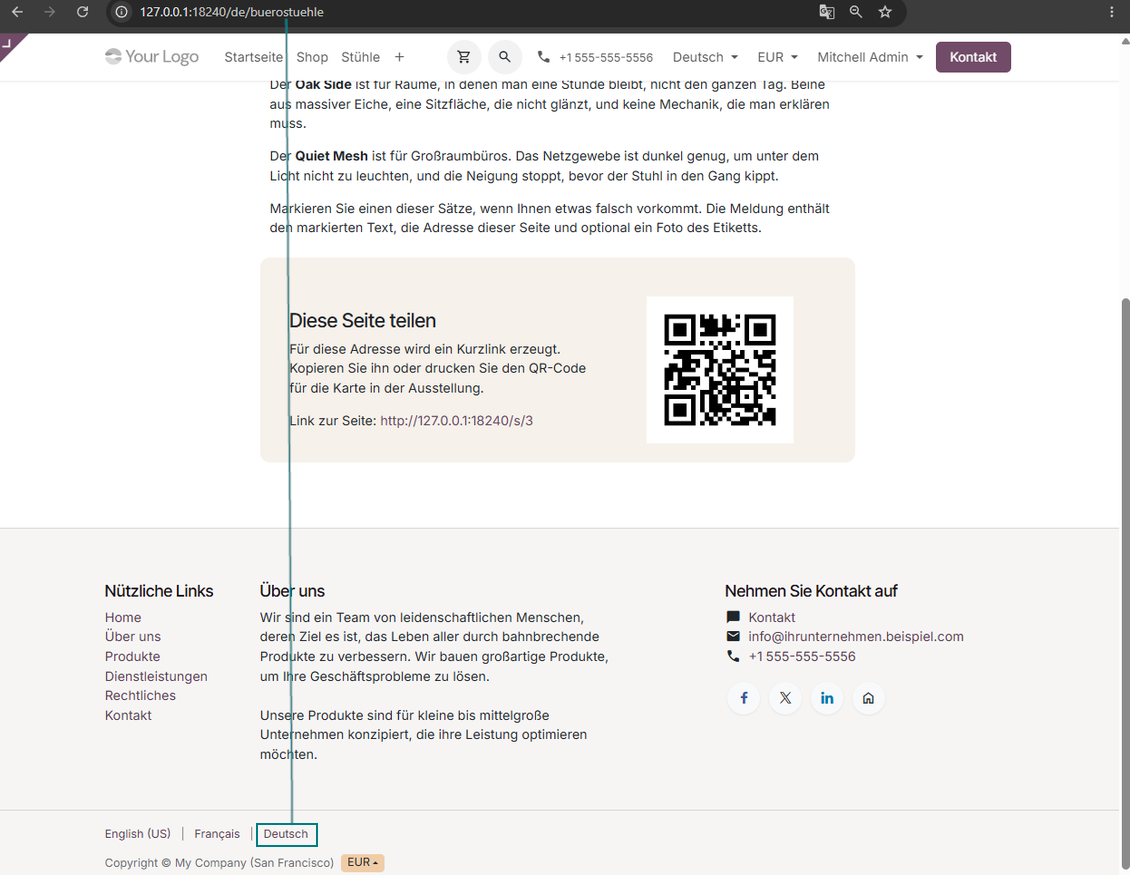
Task: Switch language to English (US) in footer
Action: 138,833
